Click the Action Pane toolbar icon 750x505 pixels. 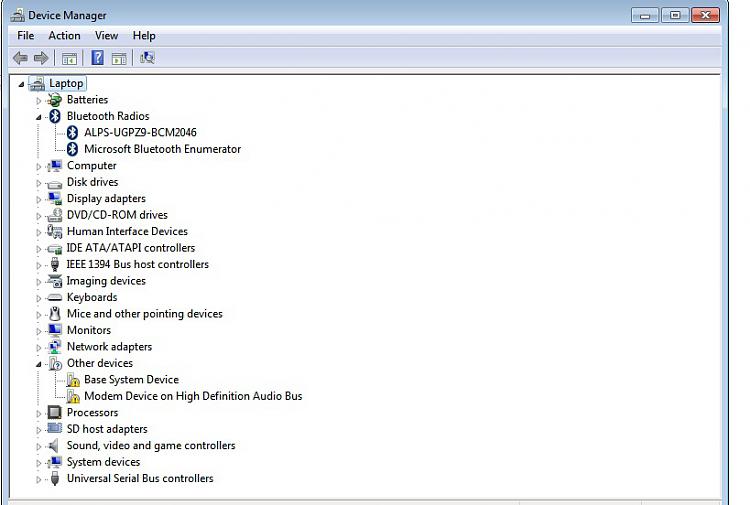tap(119, 59)
